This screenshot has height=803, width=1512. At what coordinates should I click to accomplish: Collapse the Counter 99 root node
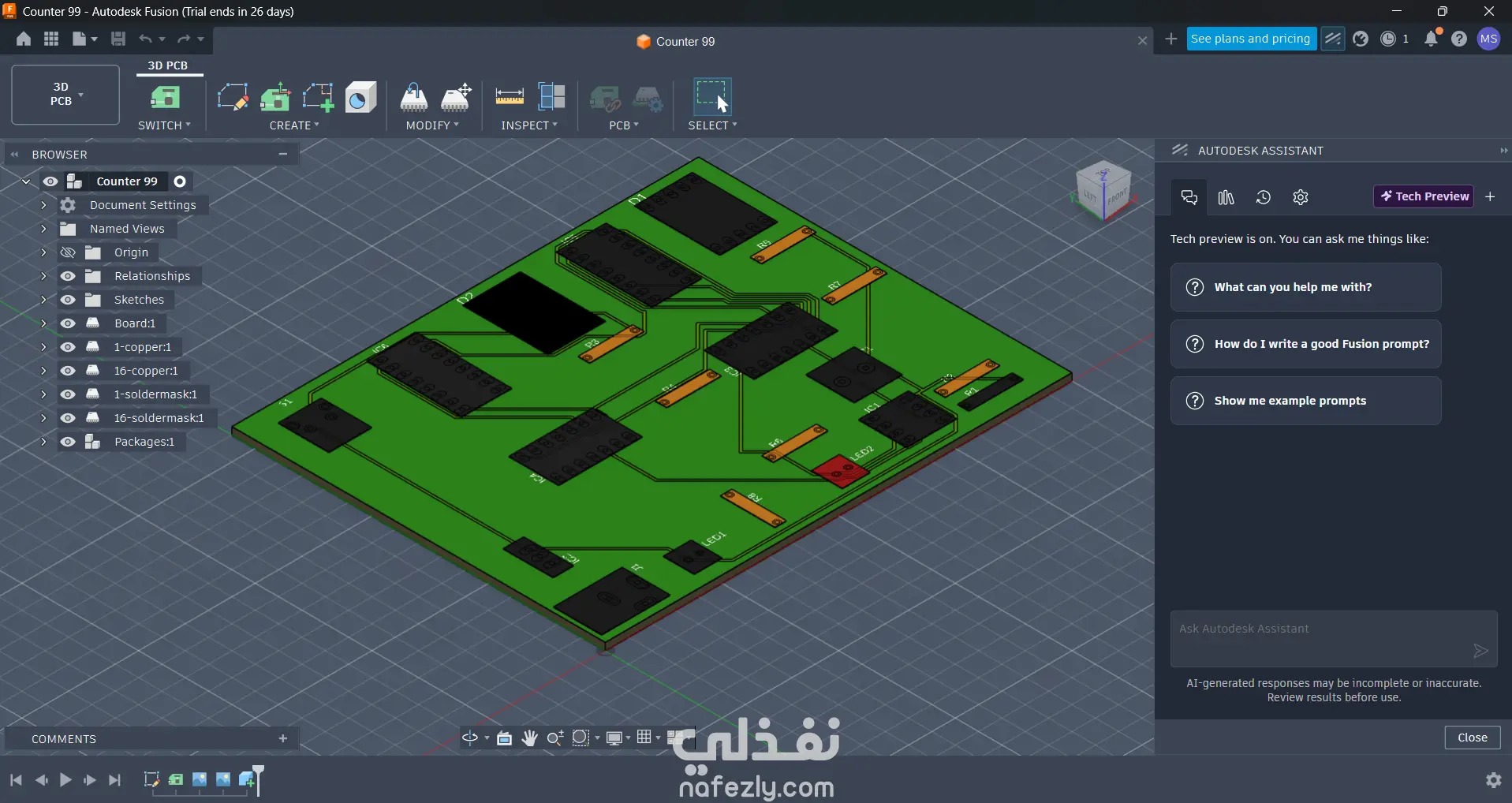pos(26,181)
